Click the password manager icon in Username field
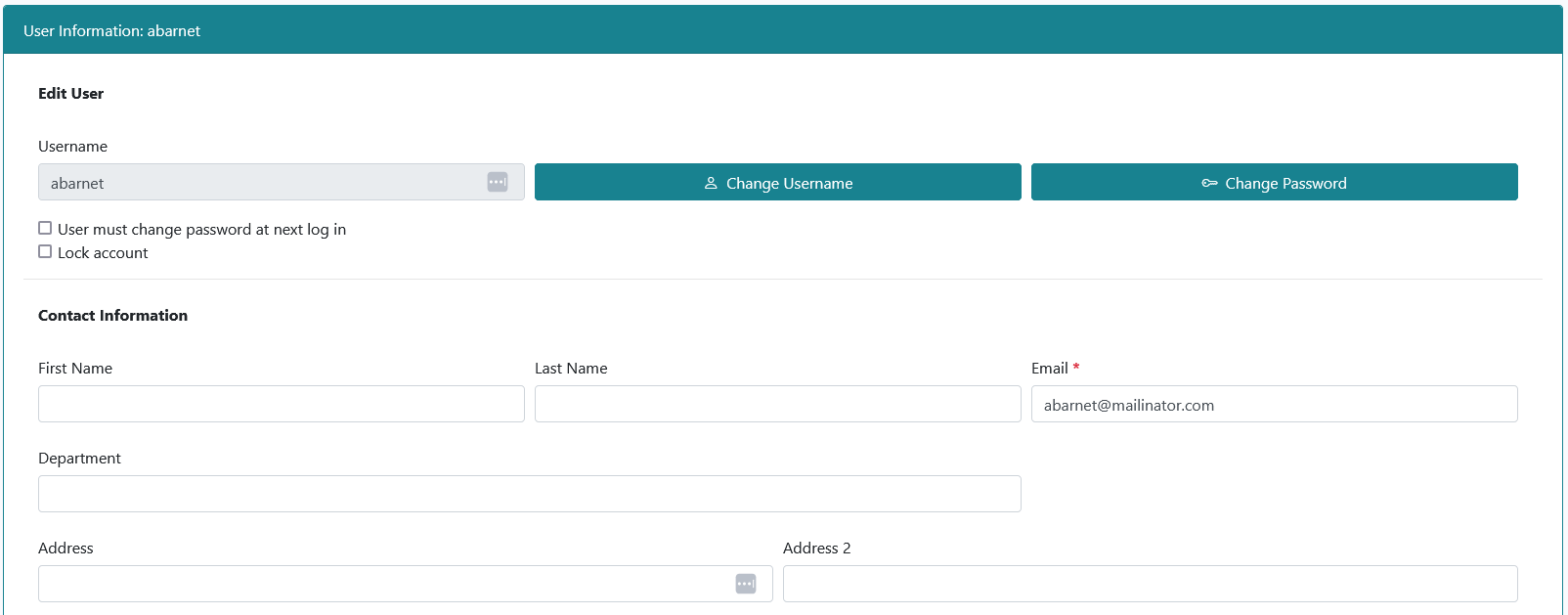The image size is (1568, 615). point(498,182)
